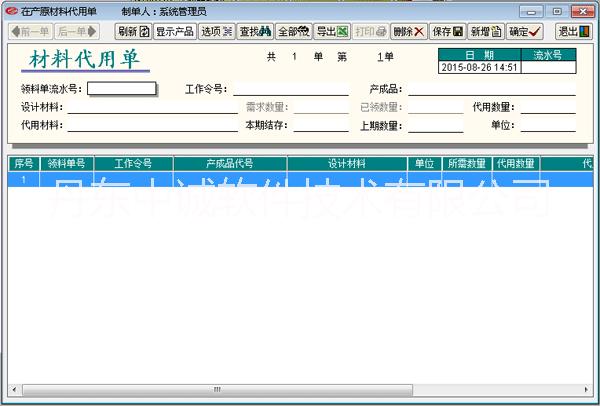
Task: Exit the window with 退出 button
Action: (574, 31)
